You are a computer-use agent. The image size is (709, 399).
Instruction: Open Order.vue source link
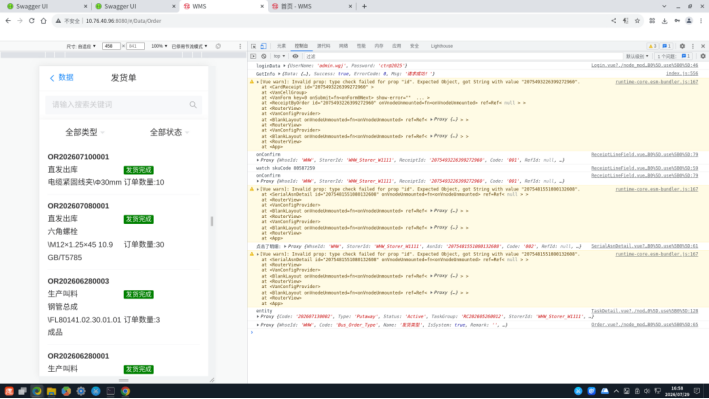click(x=644, y=324)
